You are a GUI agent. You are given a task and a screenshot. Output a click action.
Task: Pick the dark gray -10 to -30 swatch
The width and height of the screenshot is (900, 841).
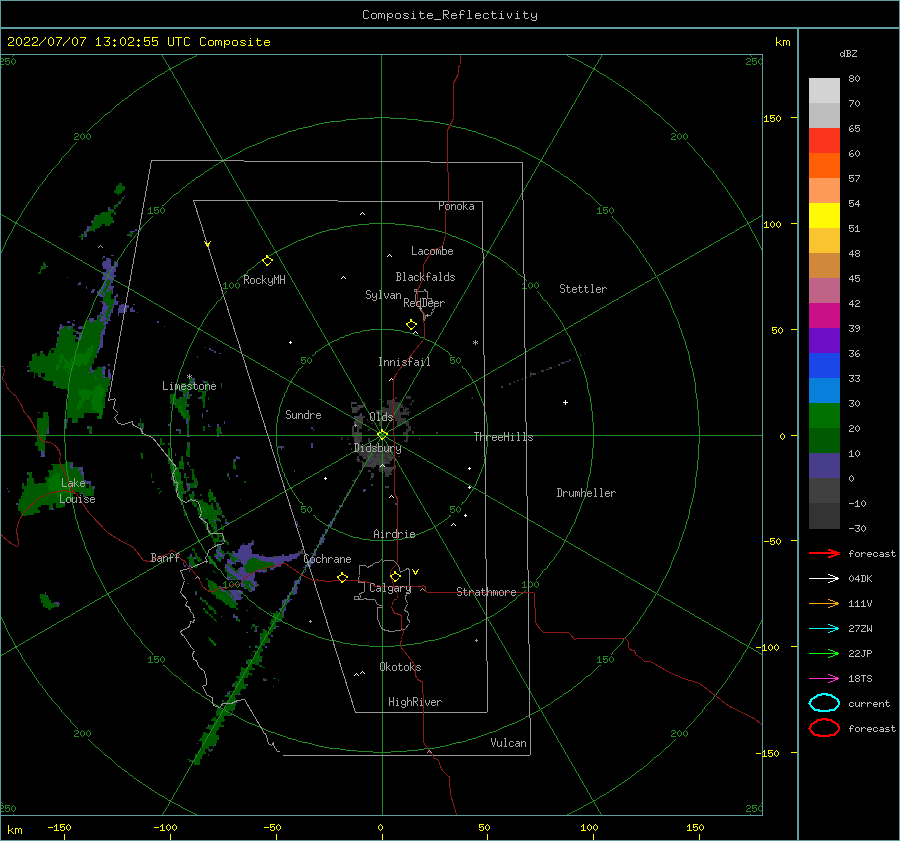pyautogui.click(x=824, y=516)
